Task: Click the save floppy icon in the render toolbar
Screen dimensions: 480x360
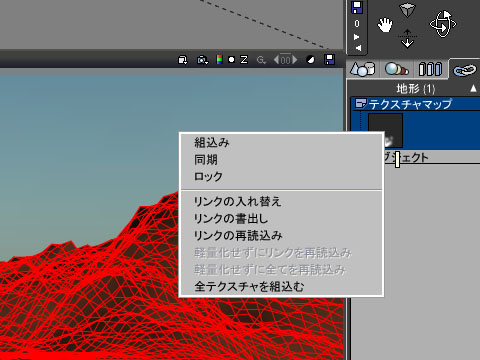Action: (329, 60)
